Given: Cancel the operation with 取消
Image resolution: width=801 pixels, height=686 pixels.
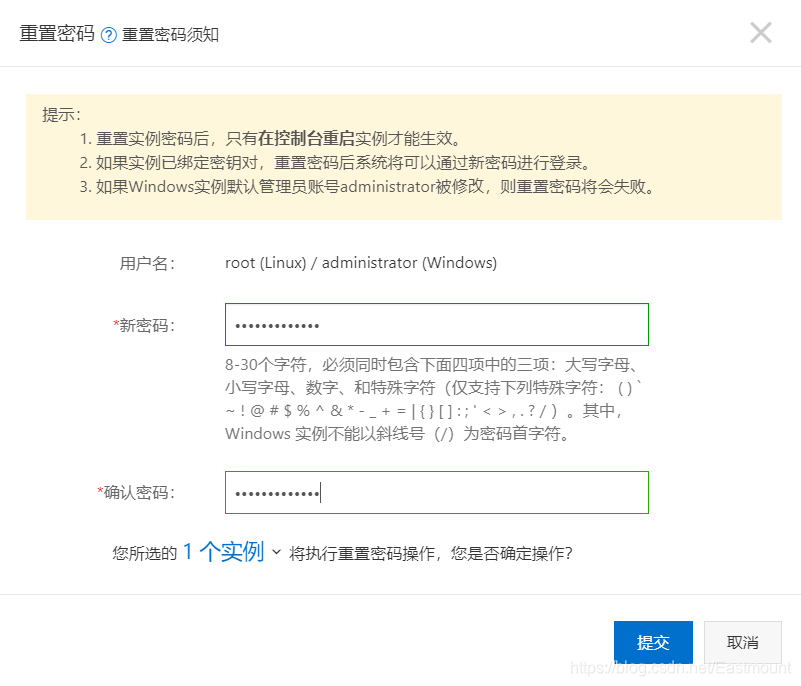Looking at the screenshot, I should [742, 643].
